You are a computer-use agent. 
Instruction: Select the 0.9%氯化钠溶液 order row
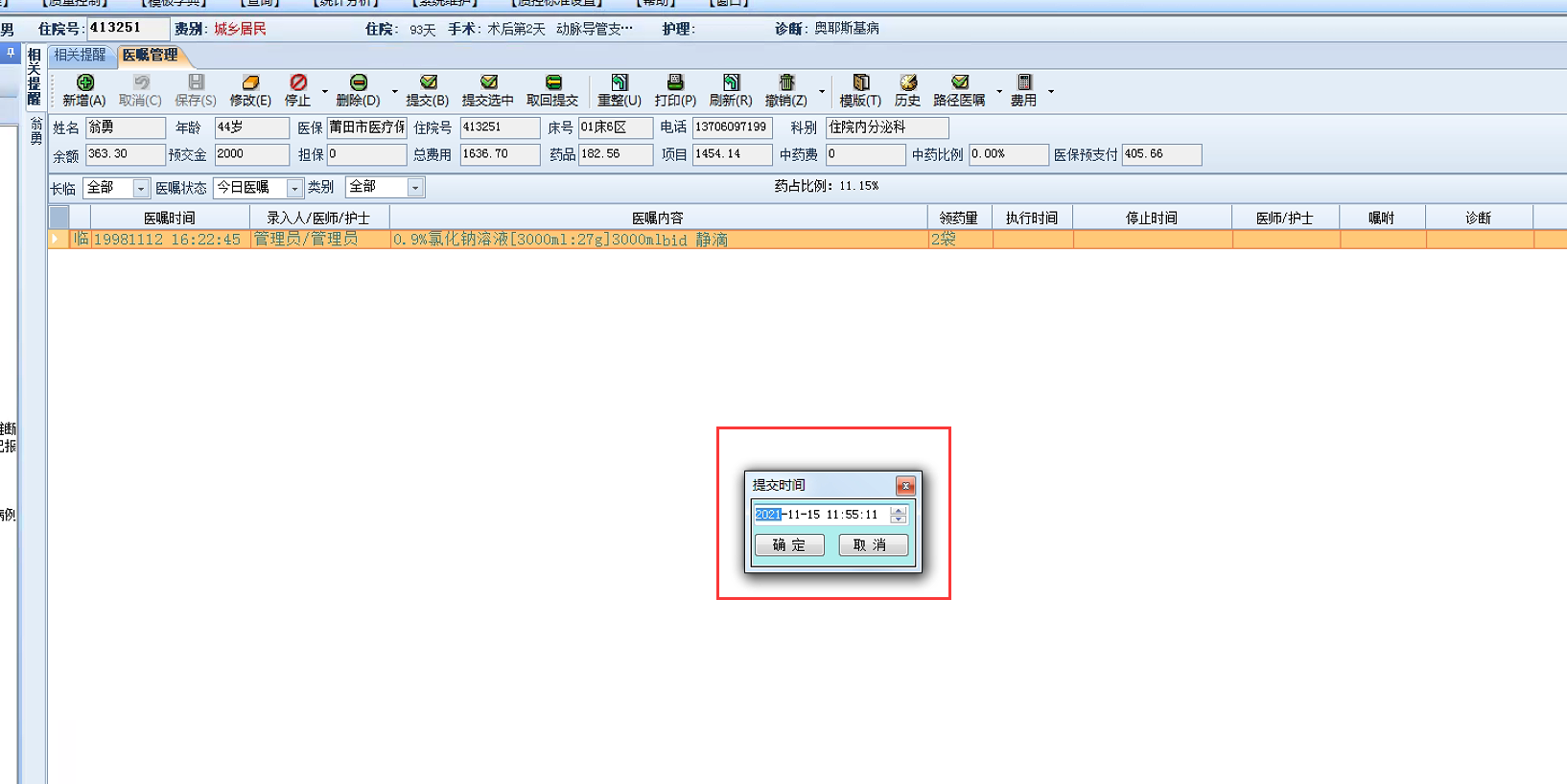807,240
